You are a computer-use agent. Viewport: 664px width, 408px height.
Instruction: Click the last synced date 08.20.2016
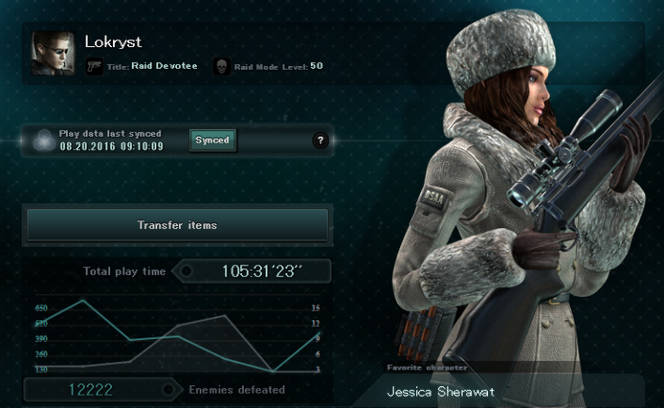(x=87, y=147)
